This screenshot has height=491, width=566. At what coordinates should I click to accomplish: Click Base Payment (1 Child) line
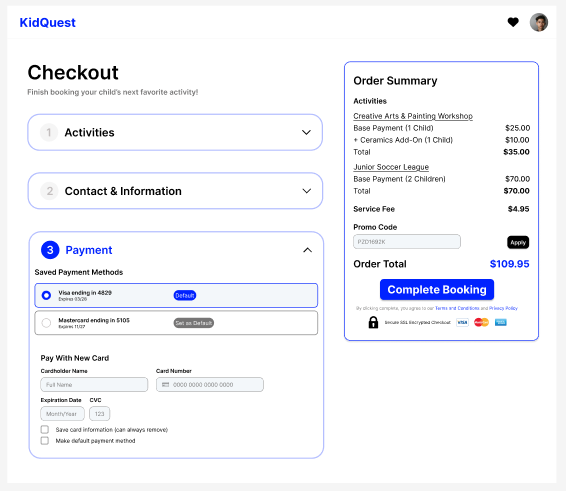click(393, 128)
